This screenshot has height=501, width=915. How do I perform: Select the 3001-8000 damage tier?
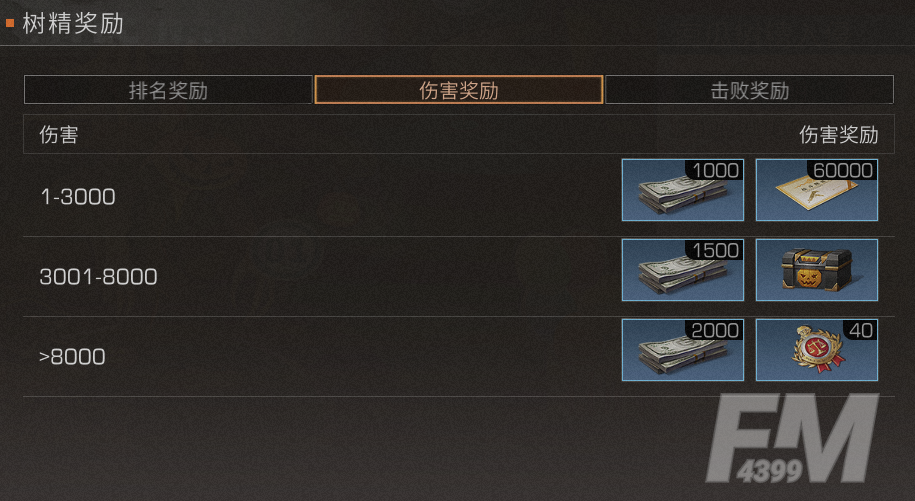459,276
